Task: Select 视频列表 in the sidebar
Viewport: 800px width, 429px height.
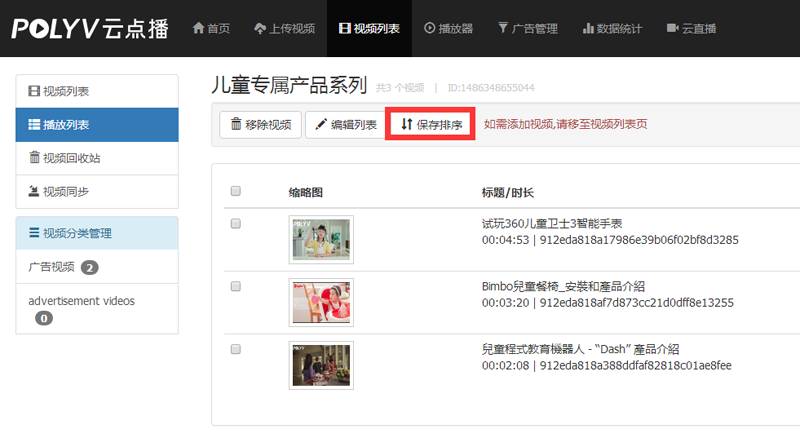Action: pos(97,92)
